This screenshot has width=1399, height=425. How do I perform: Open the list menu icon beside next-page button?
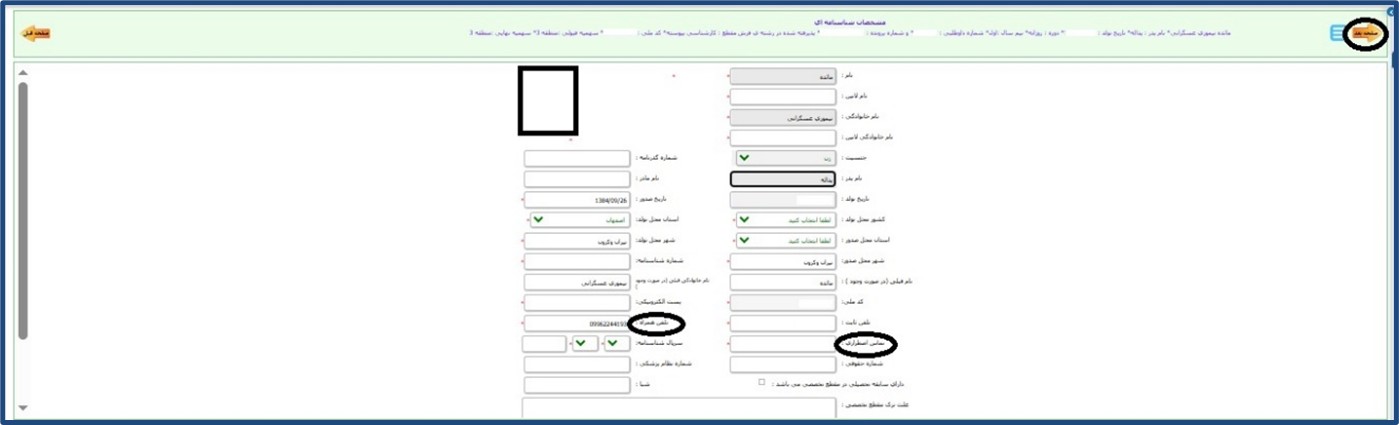(x=1336, y=34)
